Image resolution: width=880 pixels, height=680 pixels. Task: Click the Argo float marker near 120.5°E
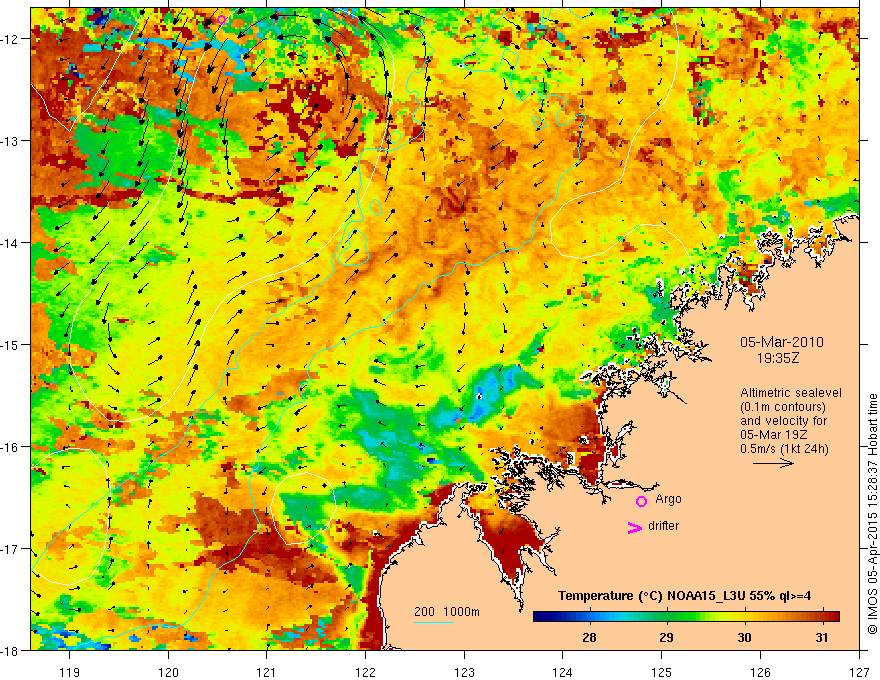(x=221, y=20)
